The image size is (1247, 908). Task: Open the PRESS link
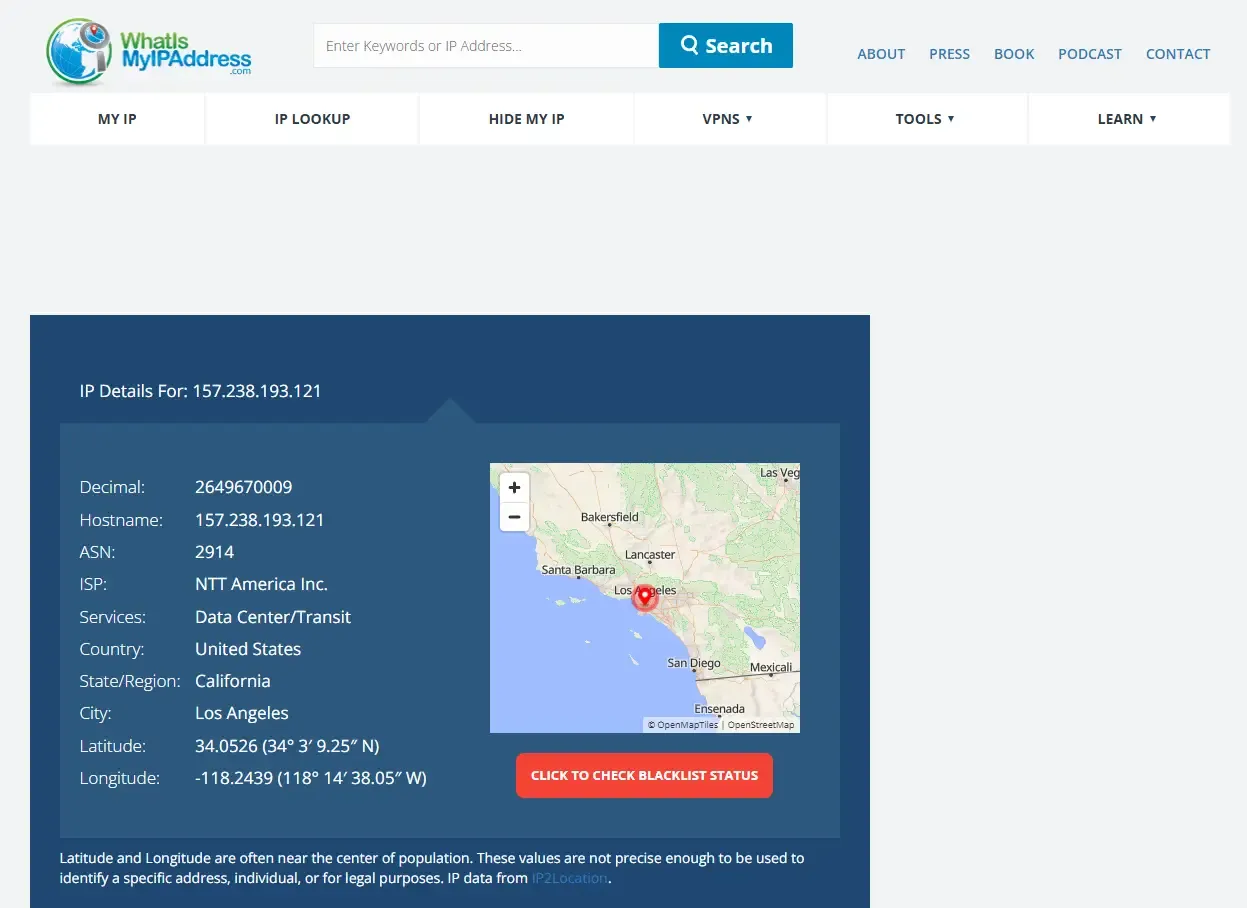click(x=949, y=54)
